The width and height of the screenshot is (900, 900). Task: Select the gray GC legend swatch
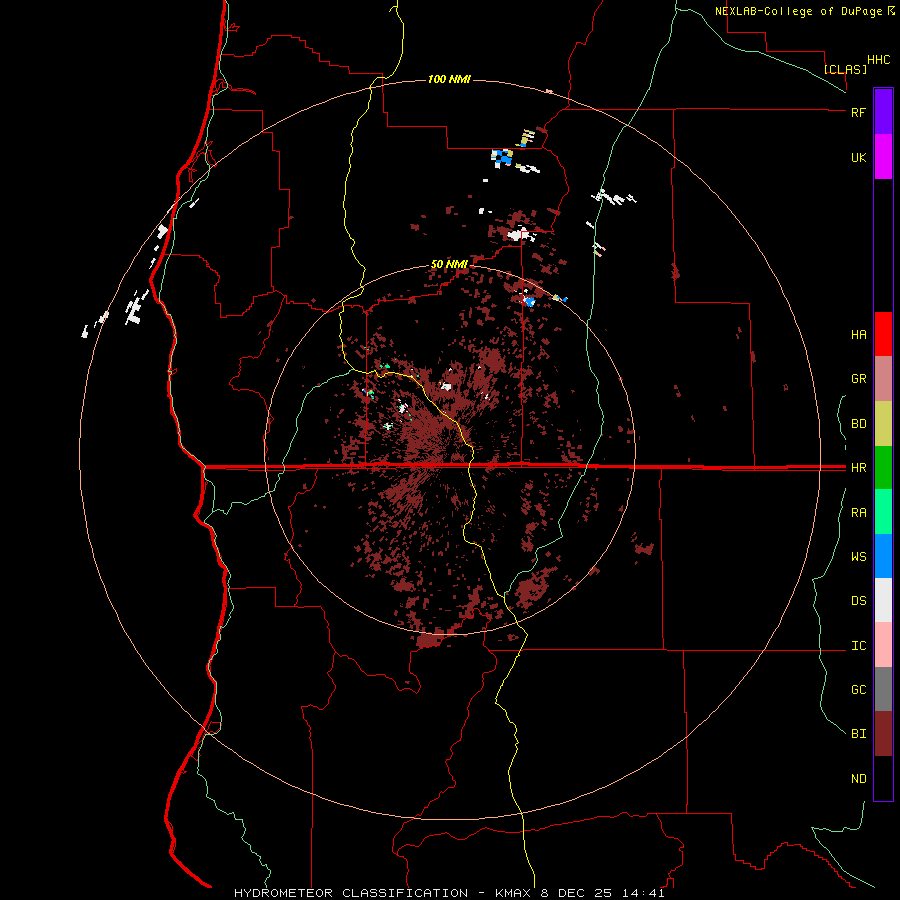pos(883,689)
